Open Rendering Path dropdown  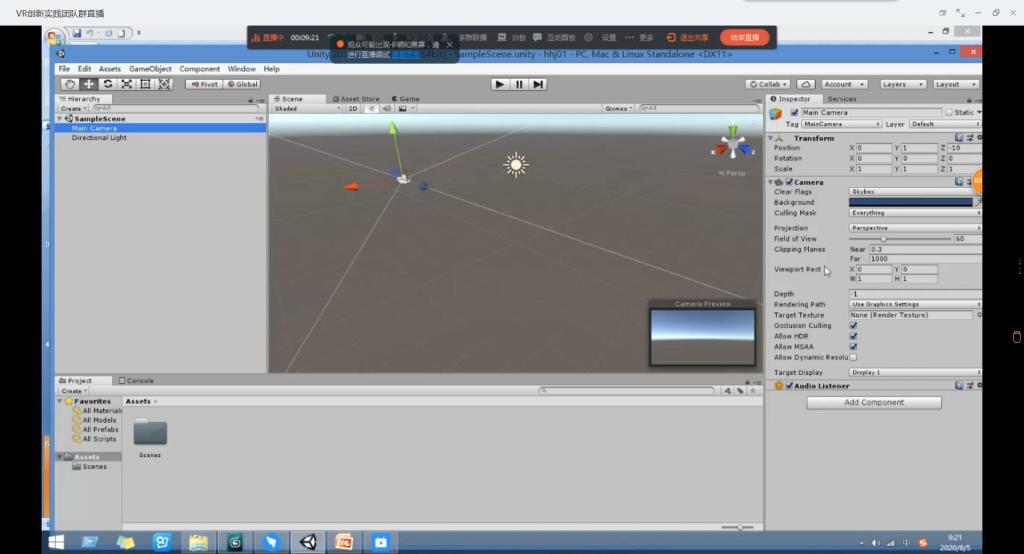click(x=915, y=304)
